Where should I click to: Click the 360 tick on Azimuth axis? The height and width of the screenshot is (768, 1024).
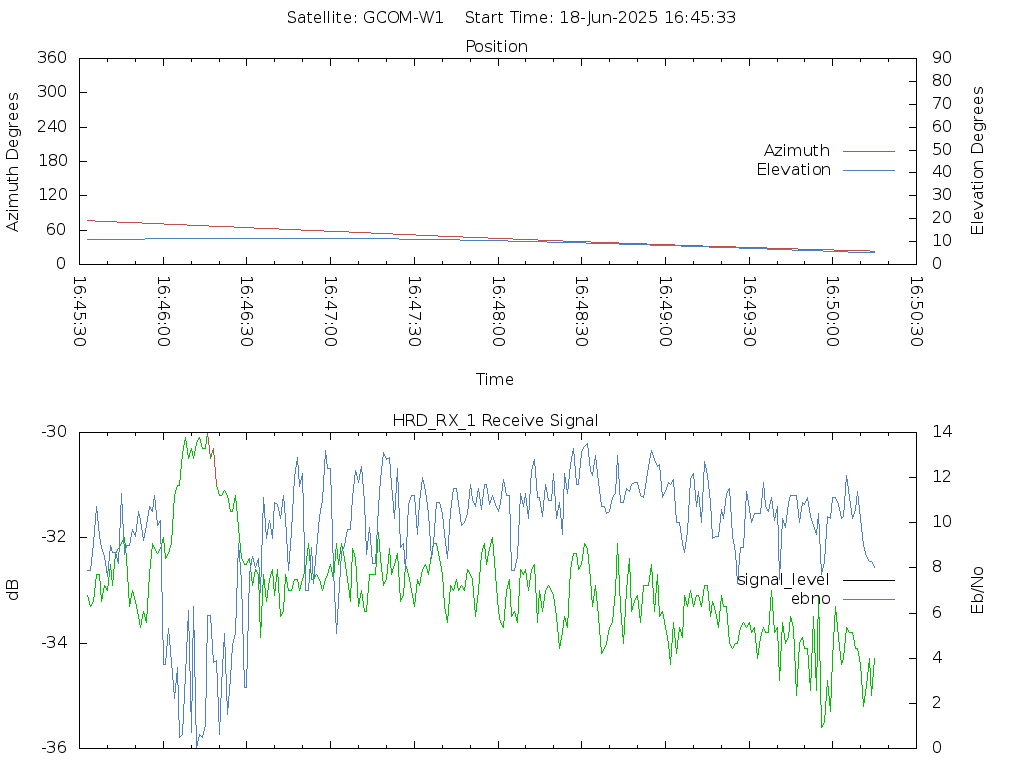[52, 57]
